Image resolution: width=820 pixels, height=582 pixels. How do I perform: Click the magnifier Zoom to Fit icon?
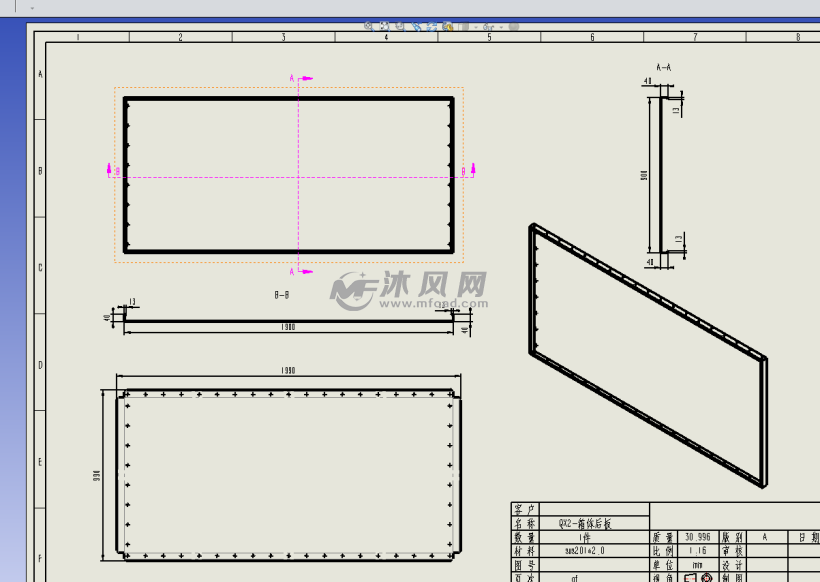(369, 27)
